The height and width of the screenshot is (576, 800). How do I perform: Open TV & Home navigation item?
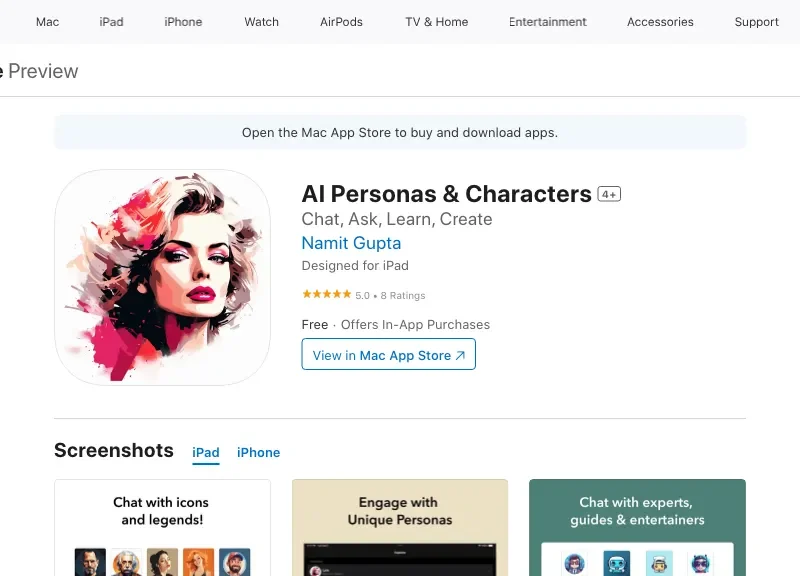(437, 22)
